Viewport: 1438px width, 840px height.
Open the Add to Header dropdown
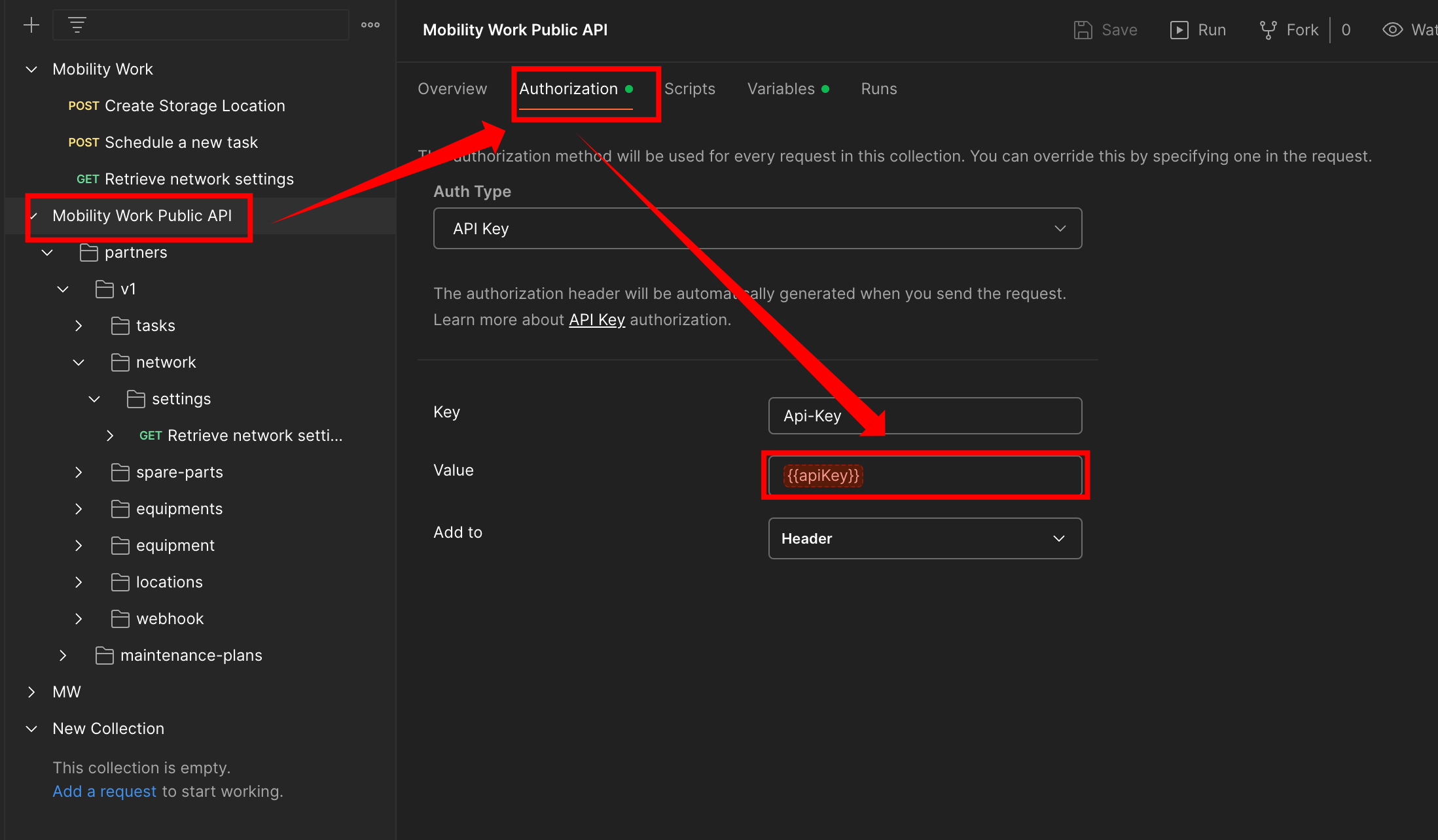[x=925, y=538]
